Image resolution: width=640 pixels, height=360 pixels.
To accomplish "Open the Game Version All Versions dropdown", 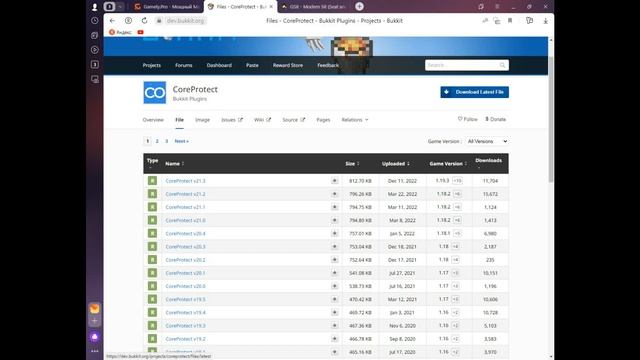I will pos(487,141).
